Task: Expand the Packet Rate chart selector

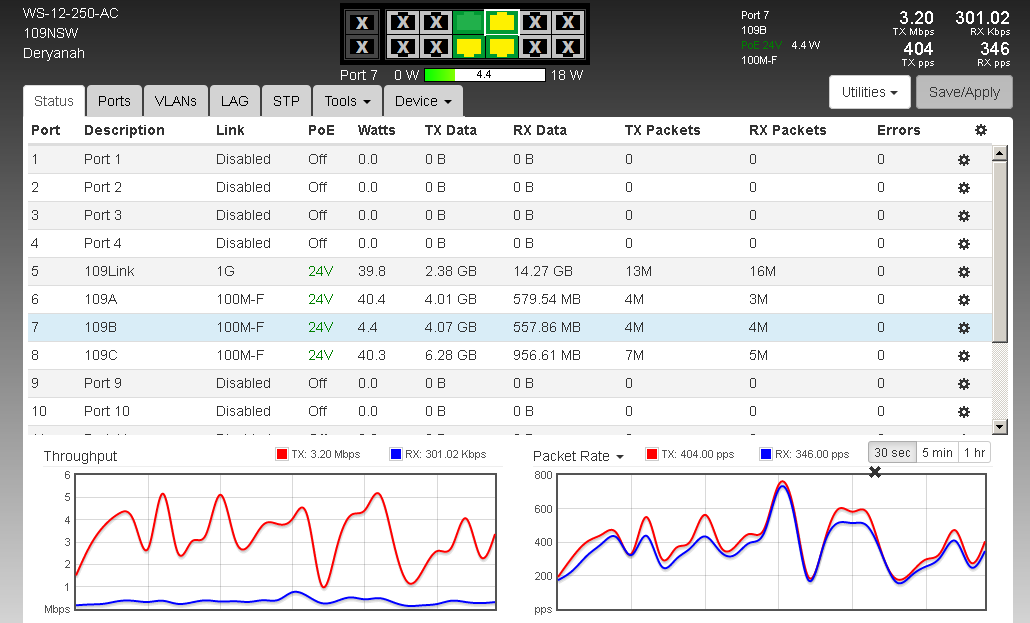Action: point(578,456)
